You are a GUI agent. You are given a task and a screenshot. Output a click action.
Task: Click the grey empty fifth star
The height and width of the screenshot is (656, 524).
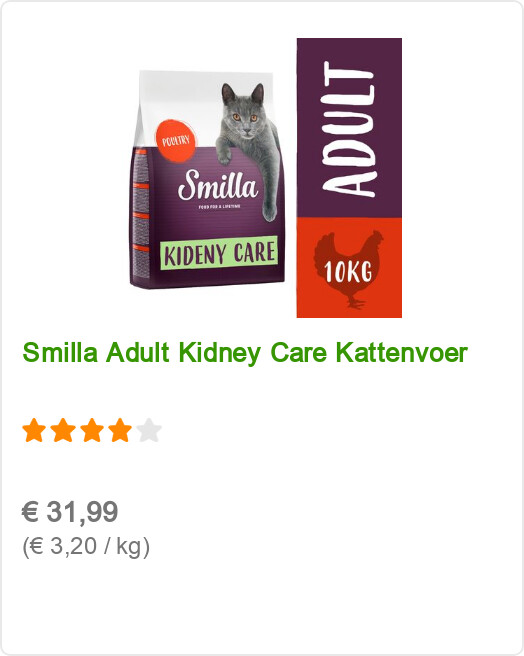click(149, 430)
